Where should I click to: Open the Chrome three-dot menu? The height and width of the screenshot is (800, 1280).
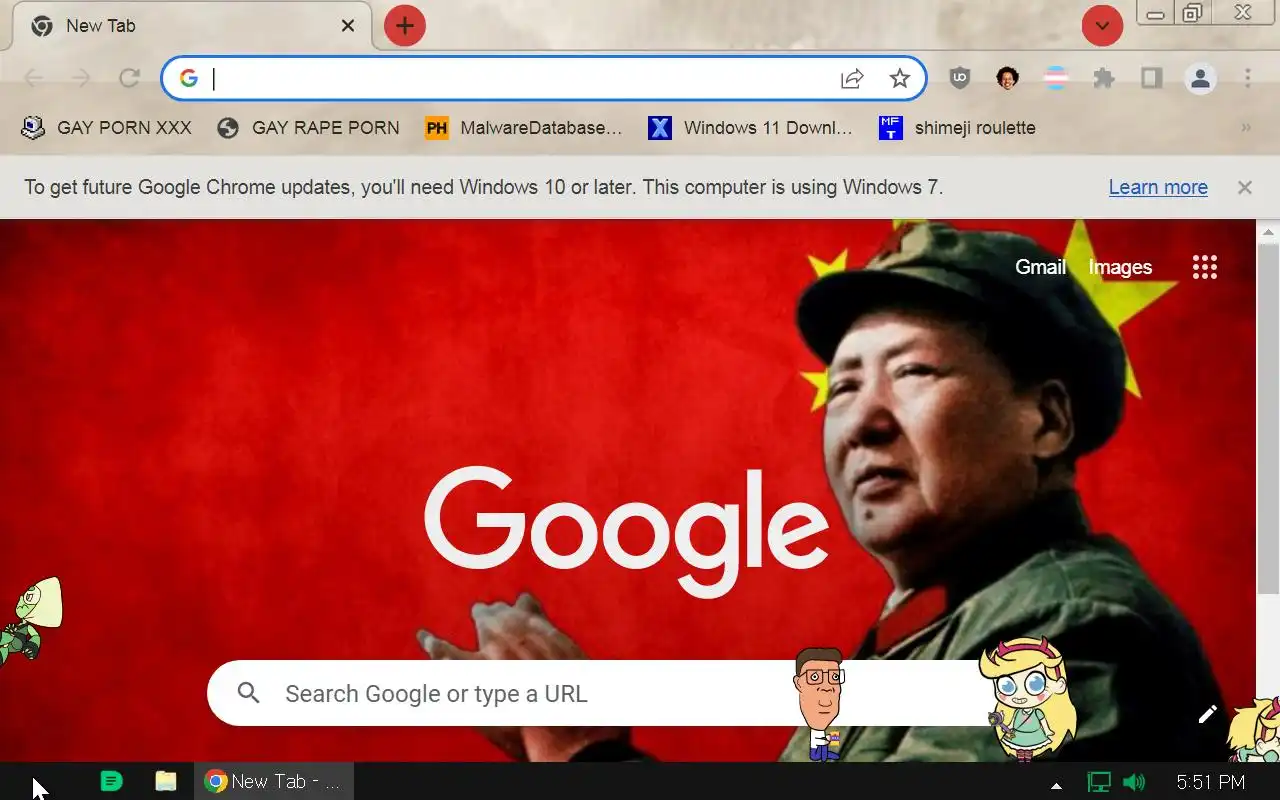(x=1248, y=78)
